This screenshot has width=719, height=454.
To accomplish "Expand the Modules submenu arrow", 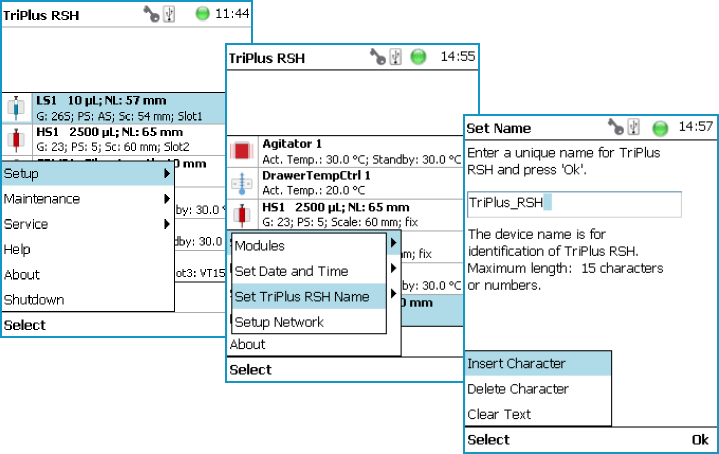I will pyautogui.click(x=393, y=243).
